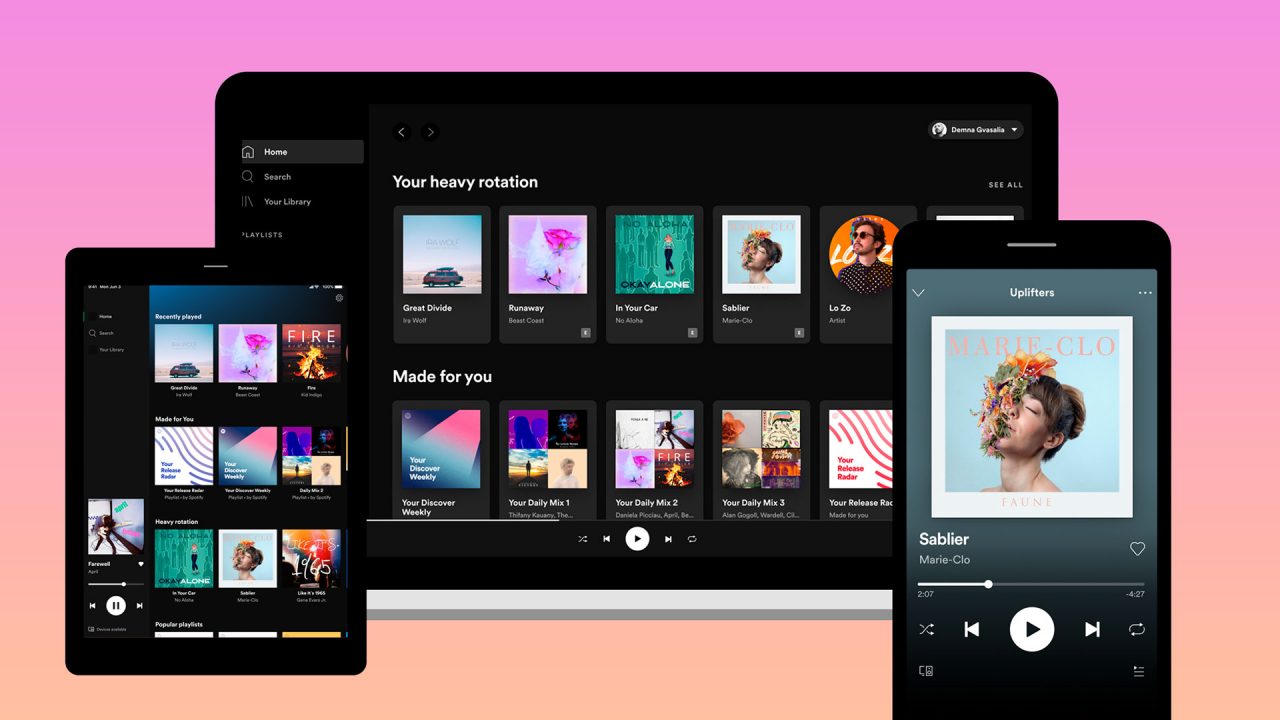This screenshot has width=1280, height=720.
Task: Open the settings gear on the tablet
Action: (x=339, y=298)
